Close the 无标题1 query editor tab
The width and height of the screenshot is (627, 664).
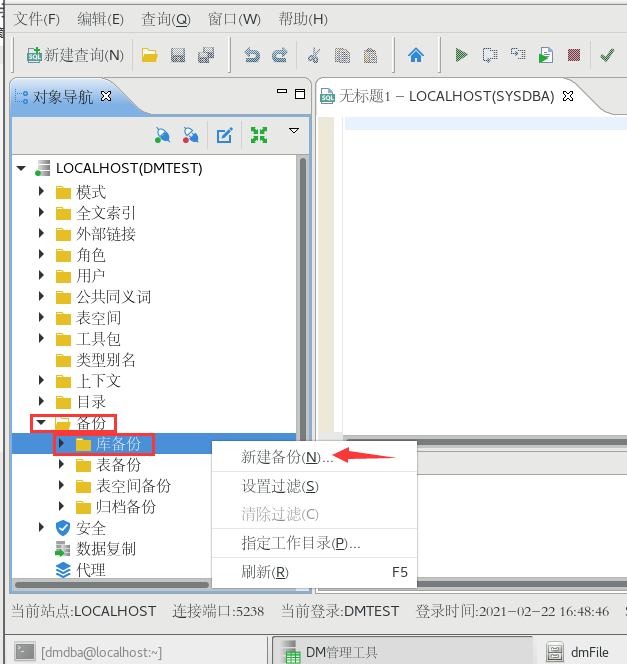[x=568, y=96]
